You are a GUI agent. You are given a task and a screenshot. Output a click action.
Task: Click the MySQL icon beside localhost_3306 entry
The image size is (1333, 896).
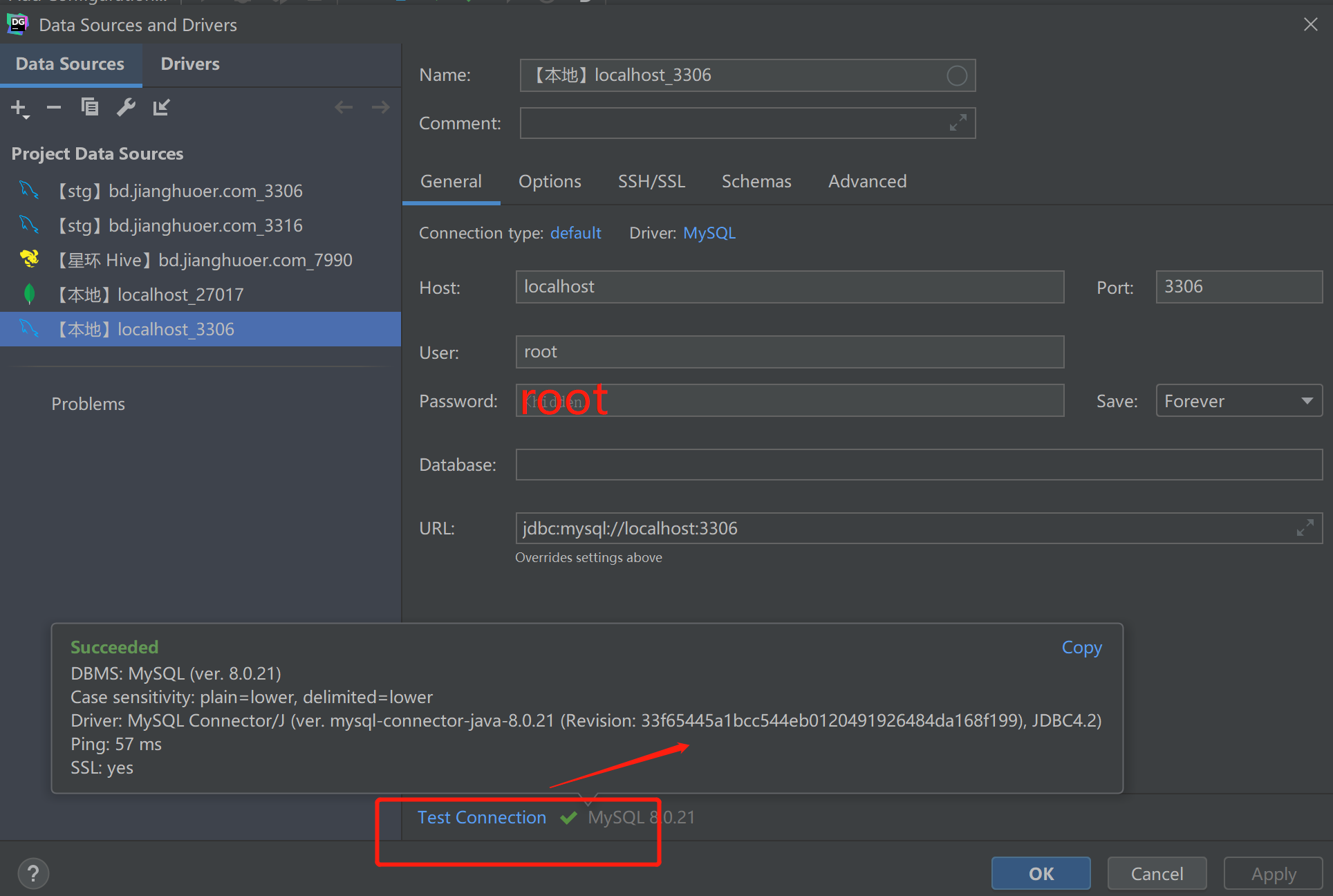[28, 328]
